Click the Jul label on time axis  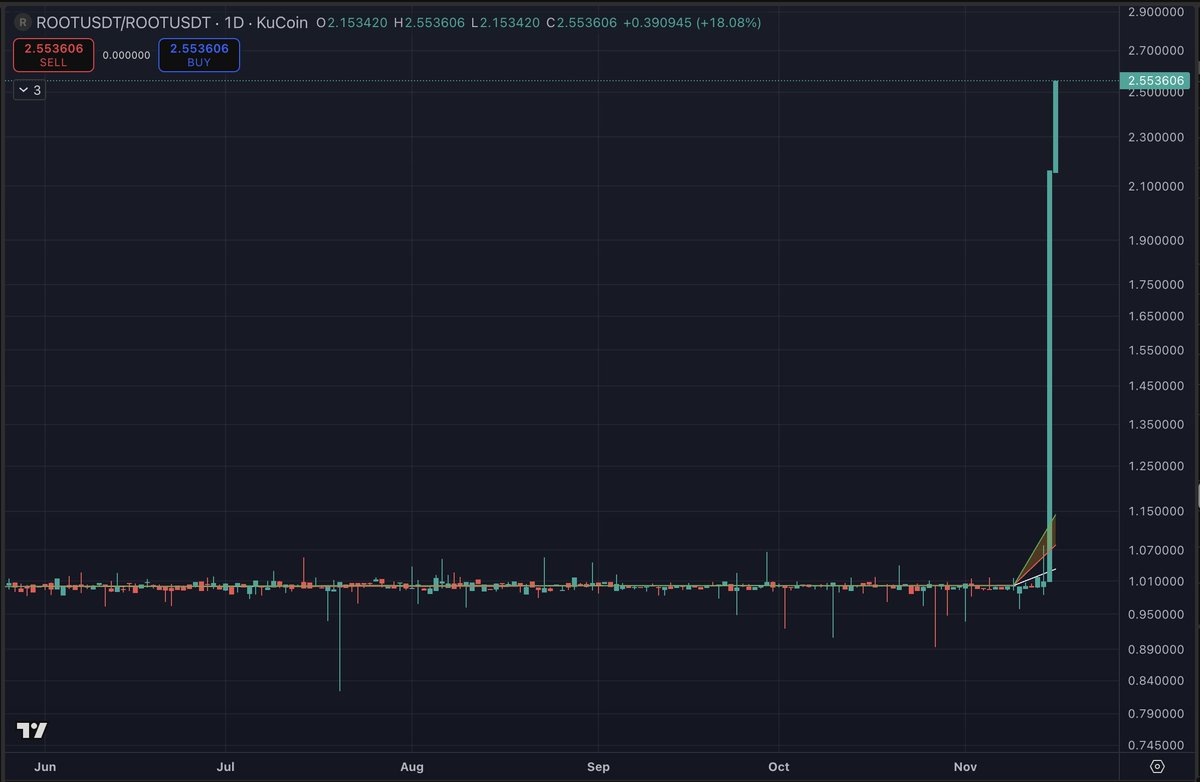coord(226,767)
